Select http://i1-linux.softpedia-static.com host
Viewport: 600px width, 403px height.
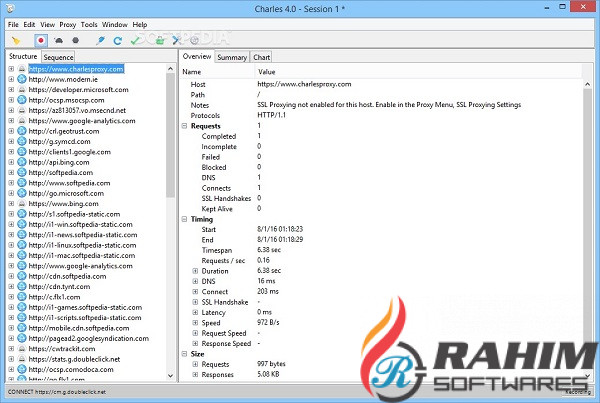click(x=82, y=245)
